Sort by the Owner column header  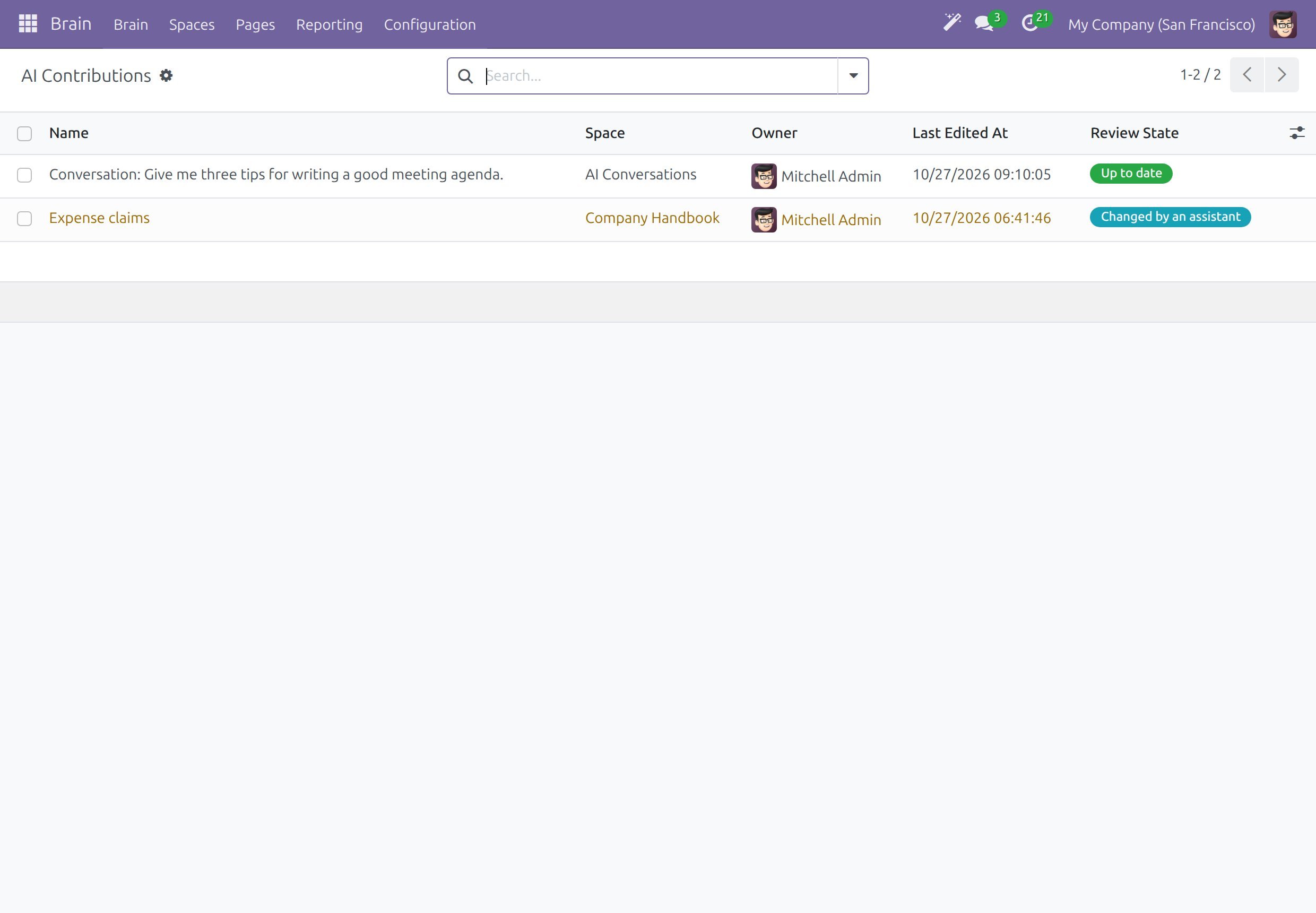pyautogui.click(x=774, y=133)
